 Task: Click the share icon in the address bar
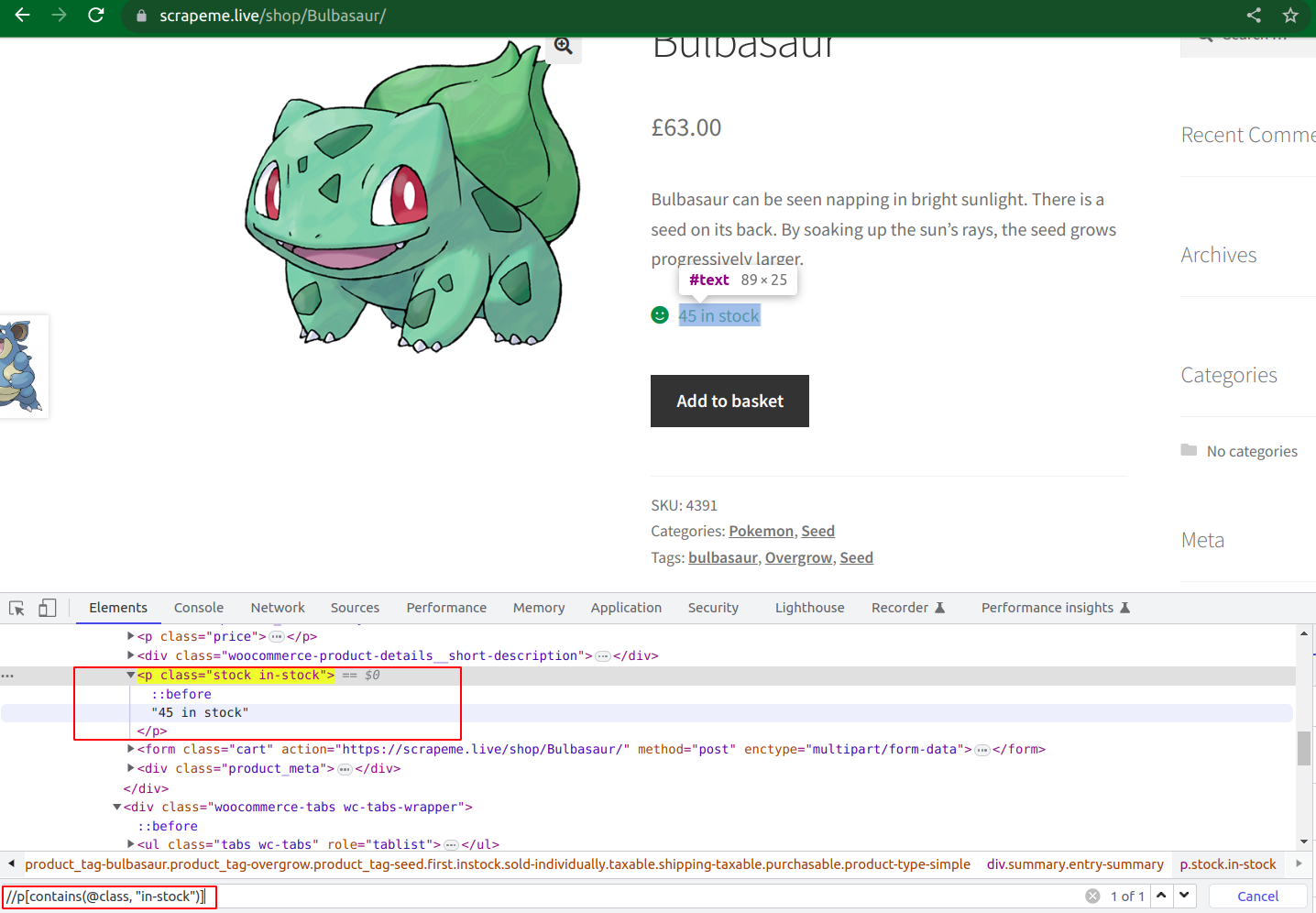(1255, 16)
